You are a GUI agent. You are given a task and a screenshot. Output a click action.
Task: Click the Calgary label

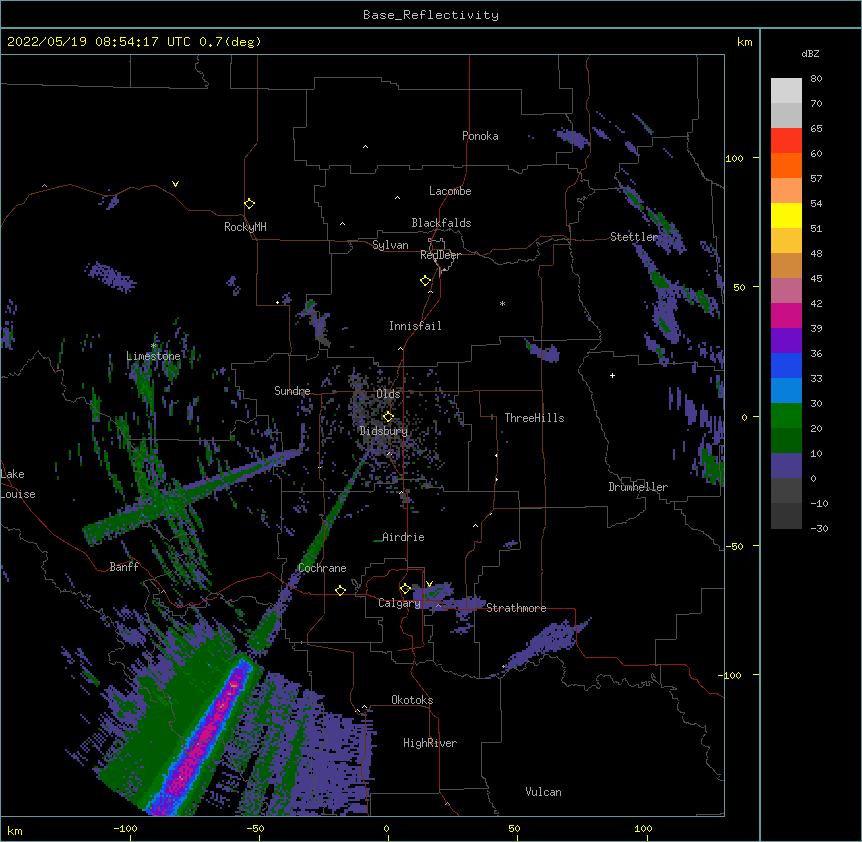coord(399,603)
